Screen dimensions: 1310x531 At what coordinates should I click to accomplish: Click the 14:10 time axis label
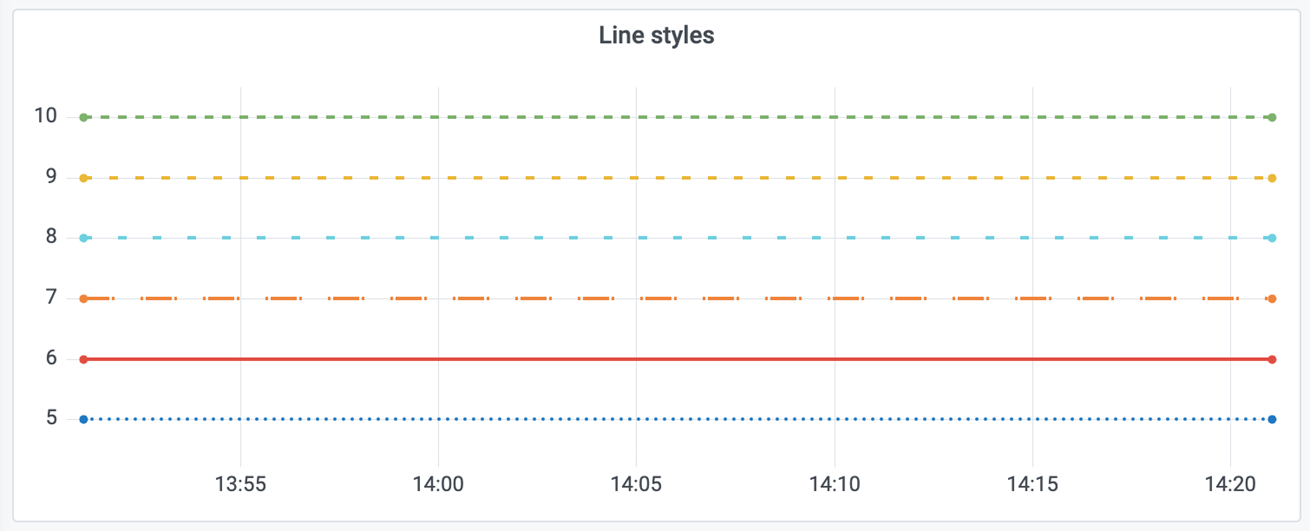(x=835, y=485)
